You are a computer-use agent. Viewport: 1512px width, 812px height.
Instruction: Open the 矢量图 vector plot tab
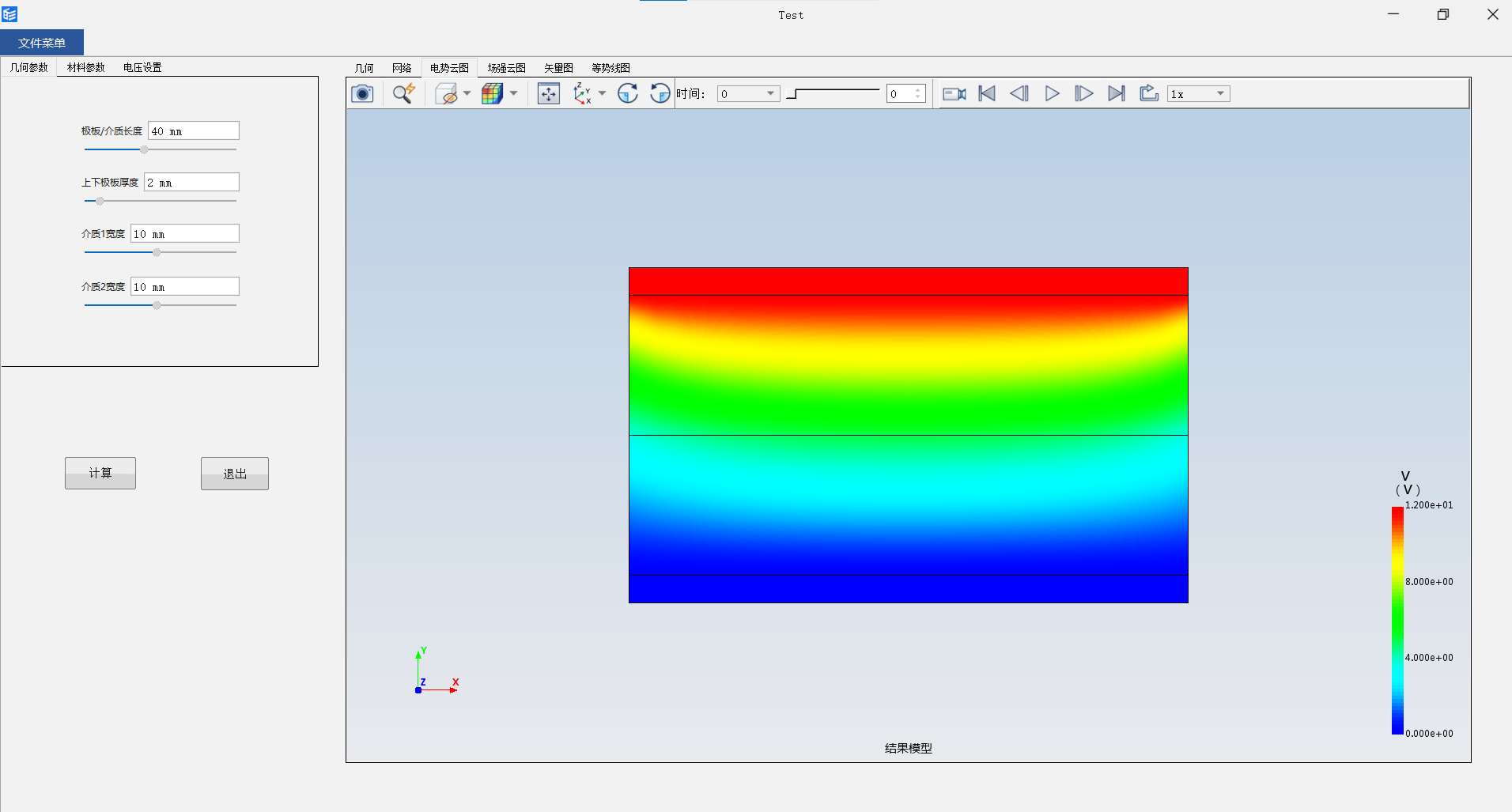coord(558,68)
